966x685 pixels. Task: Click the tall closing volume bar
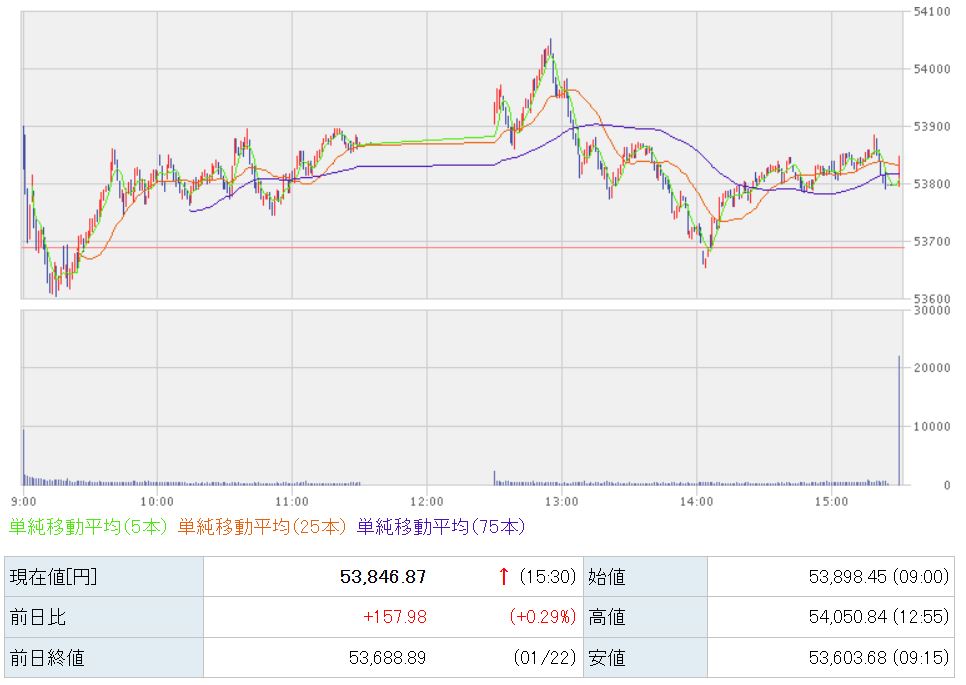(899, 420)
